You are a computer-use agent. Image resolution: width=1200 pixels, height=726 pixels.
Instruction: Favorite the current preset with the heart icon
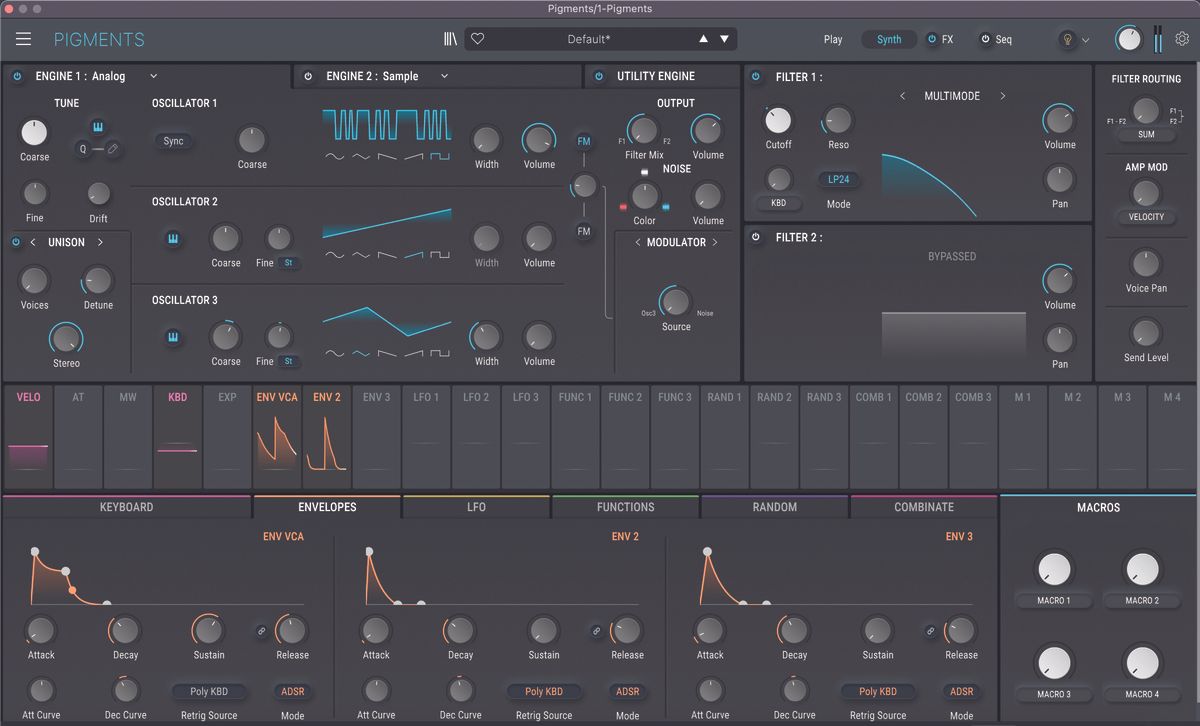pyautogui.click(x=477, y=38)
